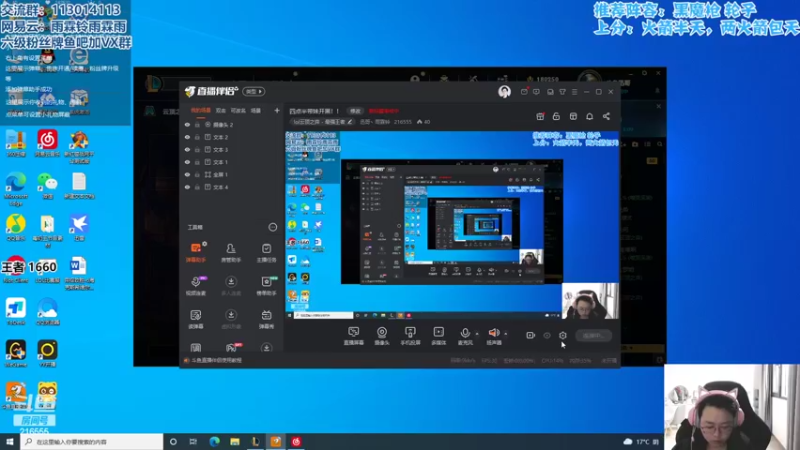800x450 pixels.
Task: Open the user avatar in title bar
Action: point(504,91)
